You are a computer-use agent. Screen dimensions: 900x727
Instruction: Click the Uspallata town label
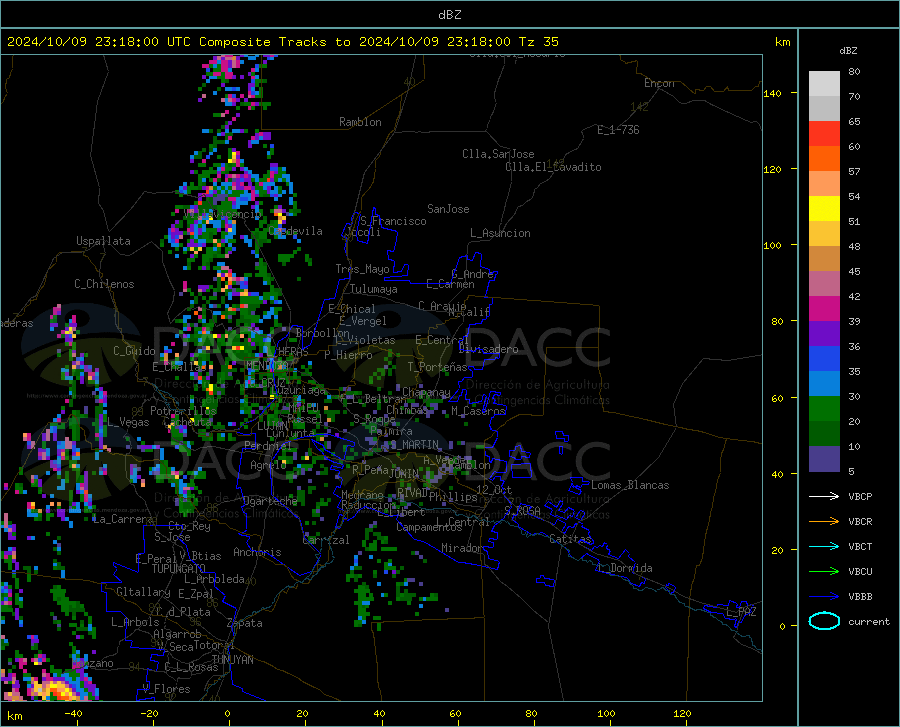coord(103,241)
